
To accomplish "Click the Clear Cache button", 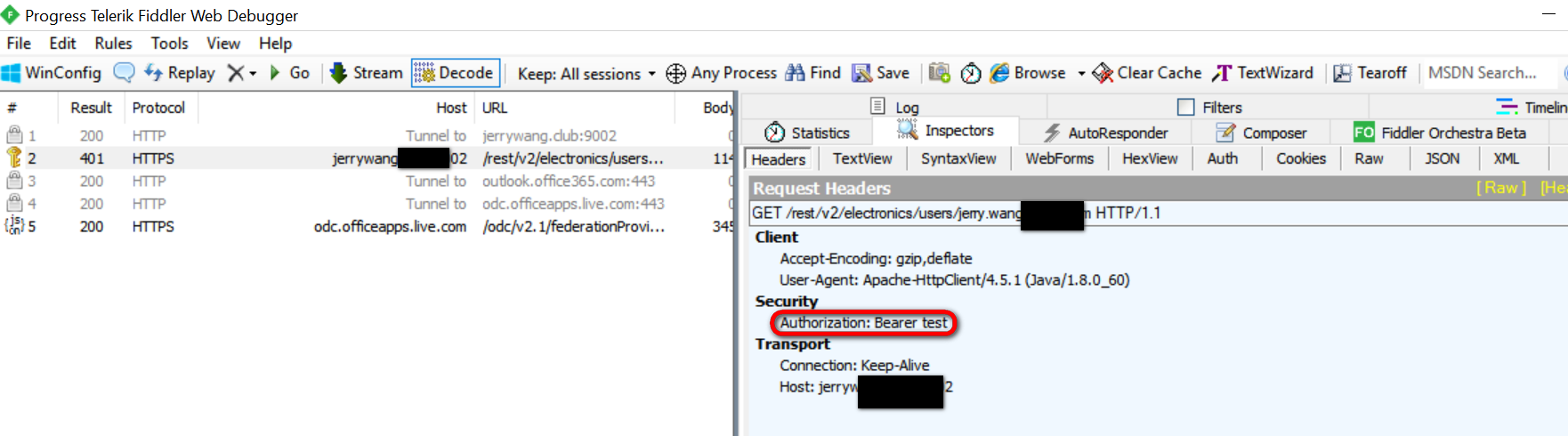I will [1147, 73].
